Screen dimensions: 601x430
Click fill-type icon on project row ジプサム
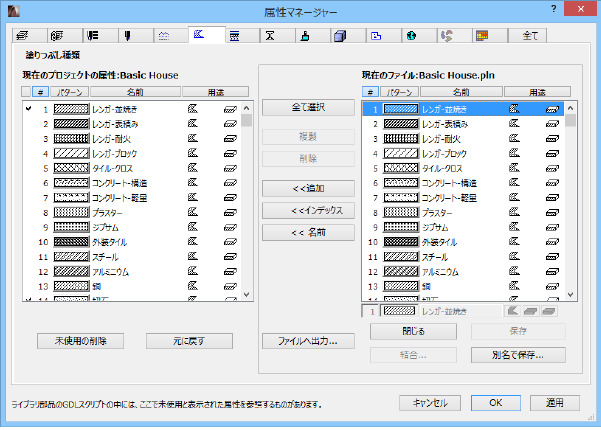[193, 227]
